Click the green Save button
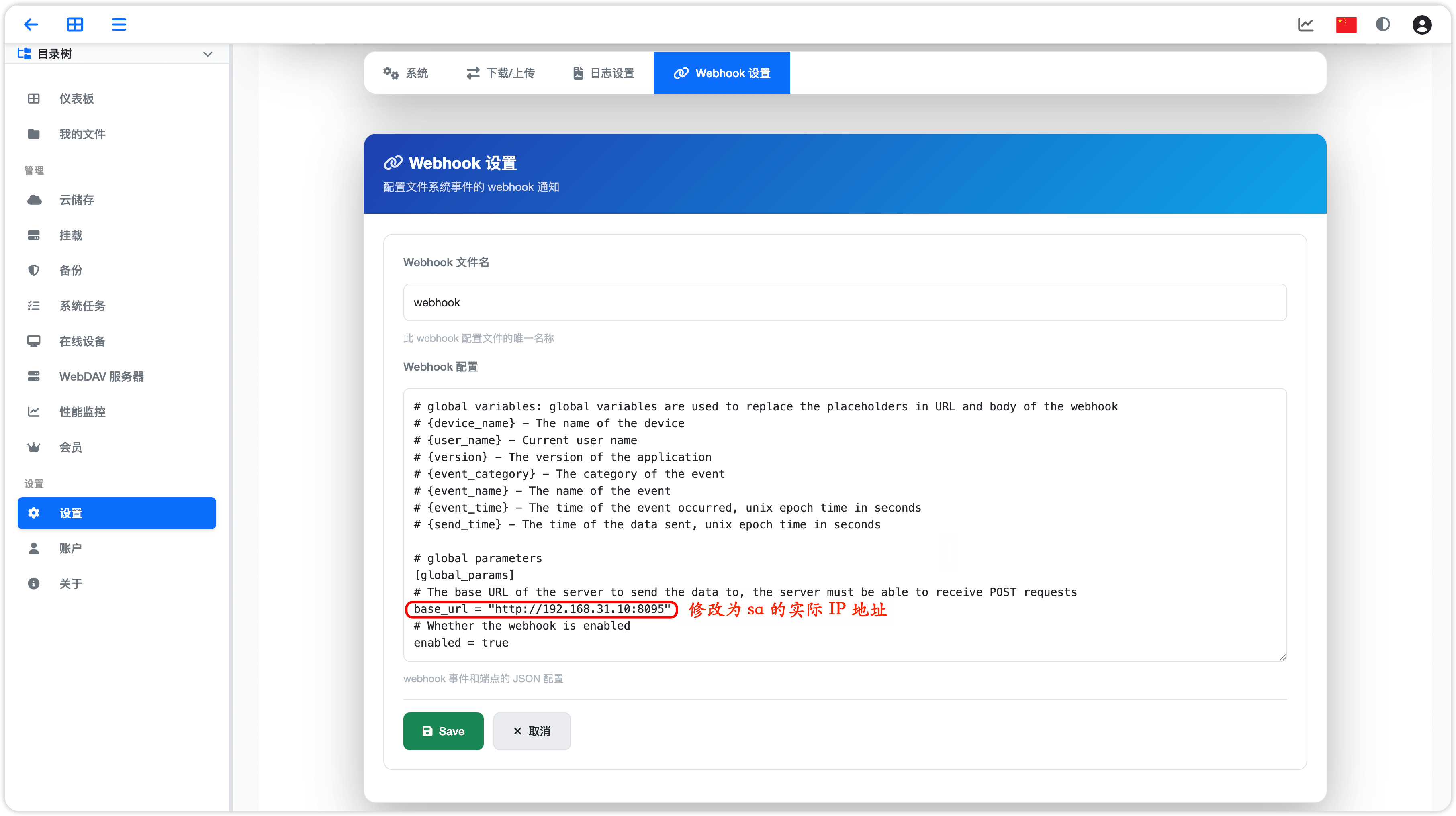 click(443, 731)
